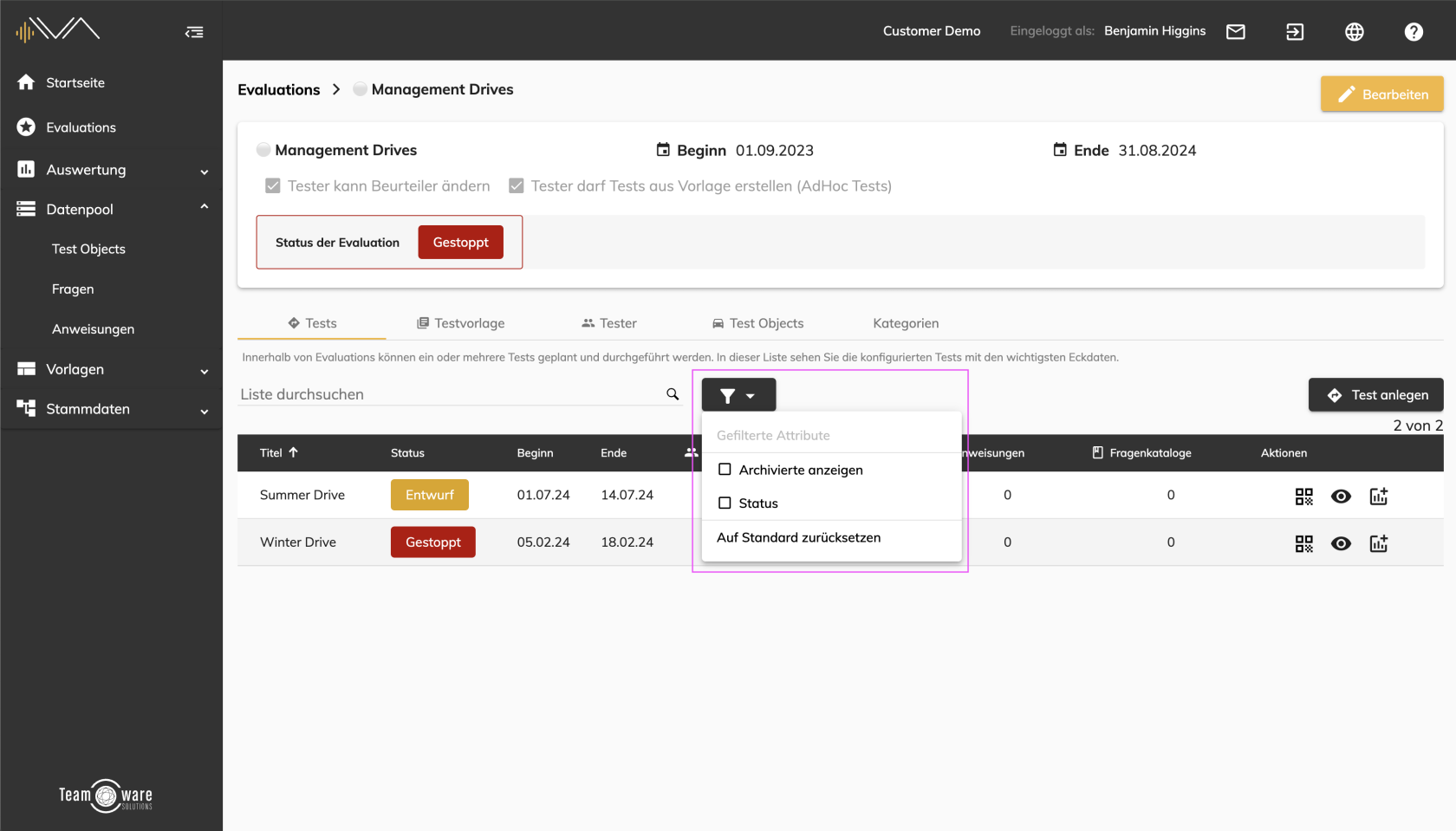
Task: Switch to the Tester tab
Action: coord(609,323)
